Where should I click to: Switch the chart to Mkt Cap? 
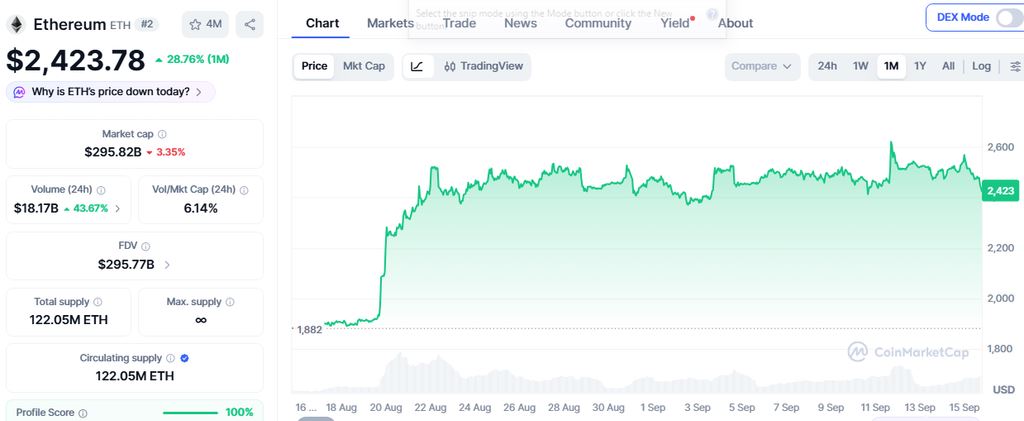(x=364, y=67)
